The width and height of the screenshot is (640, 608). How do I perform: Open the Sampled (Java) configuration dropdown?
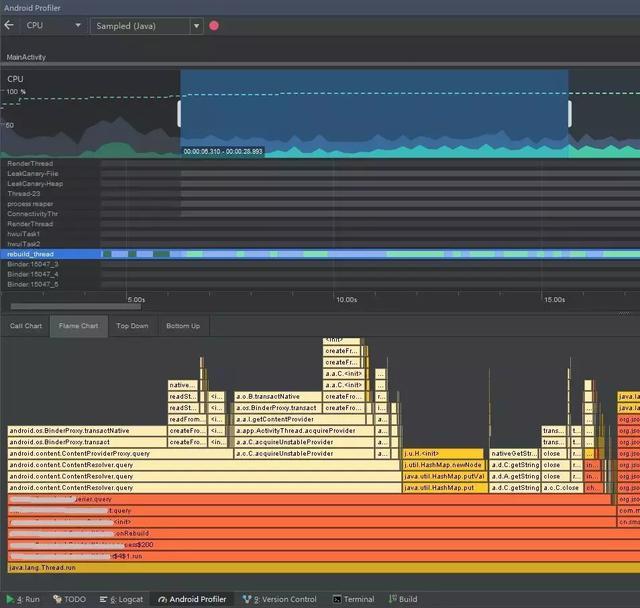147,26
